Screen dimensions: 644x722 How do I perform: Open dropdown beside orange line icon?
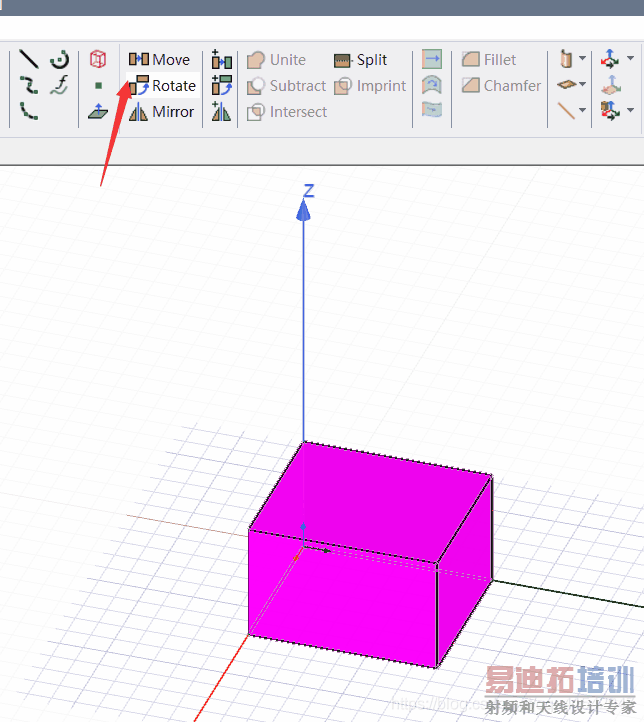point(582,110)
